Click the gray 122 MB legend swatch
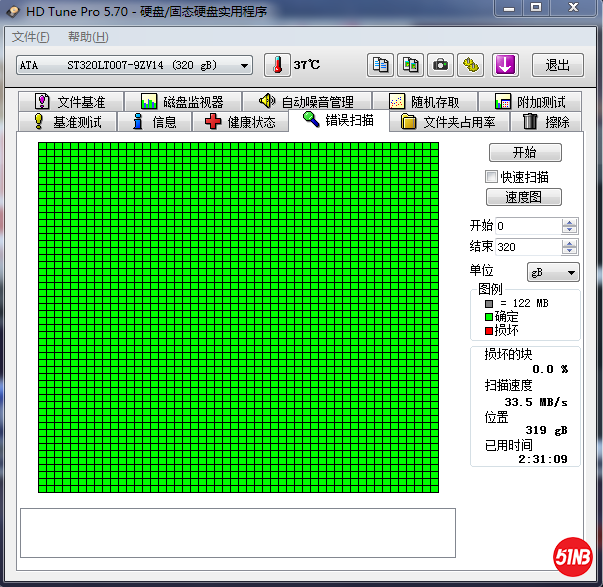Screen dimensions: 603x587 pyautogui.click(x=489, y=304)
